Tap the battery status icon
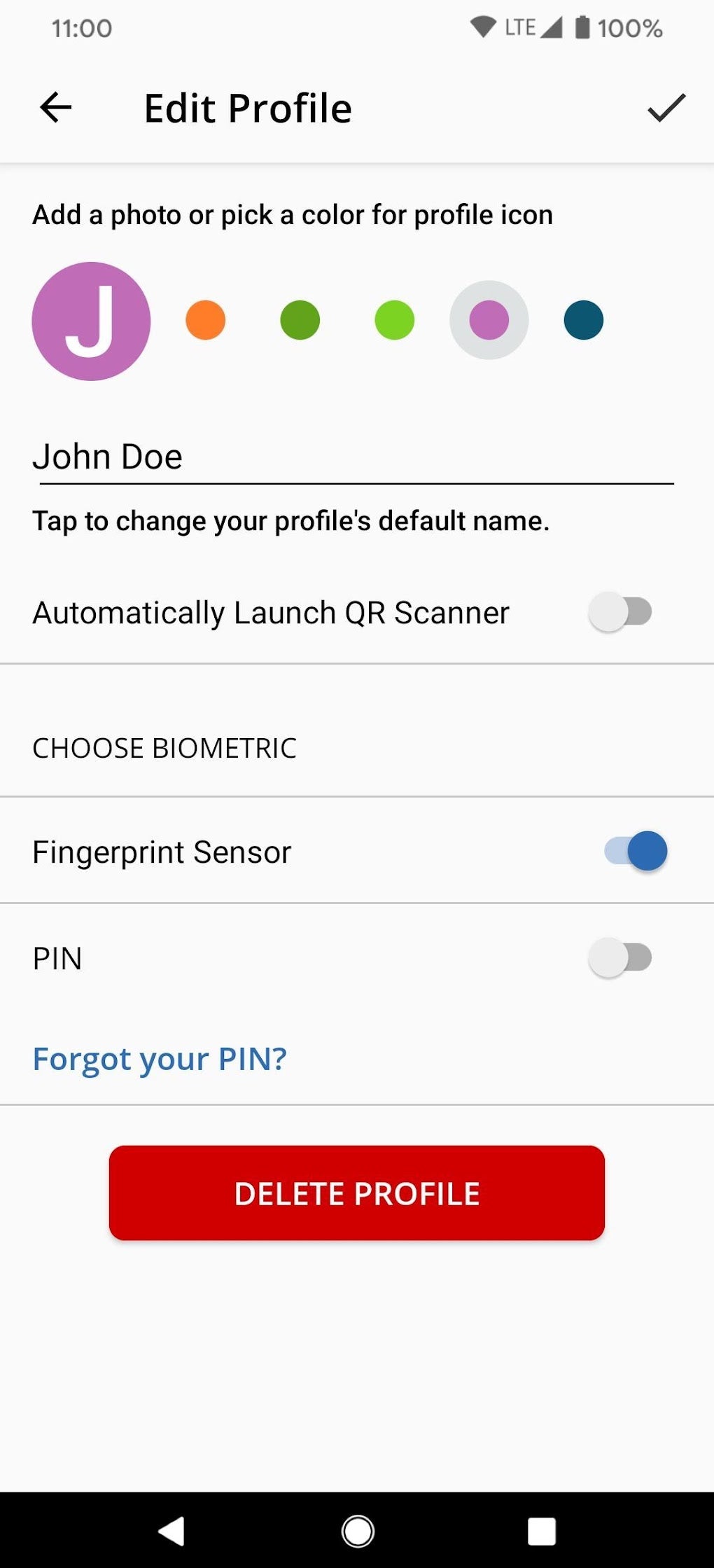 [582, 28]
